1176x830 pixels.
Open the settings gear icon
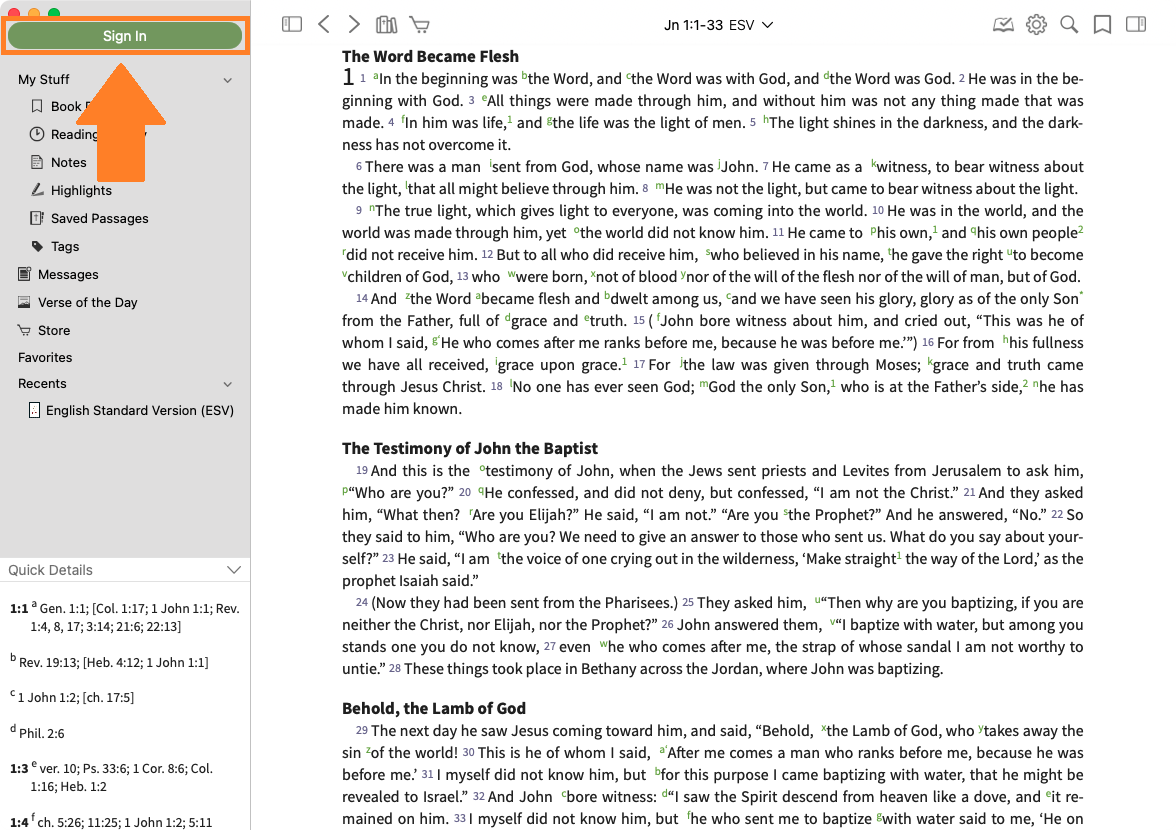click(x=1036, y=24)
